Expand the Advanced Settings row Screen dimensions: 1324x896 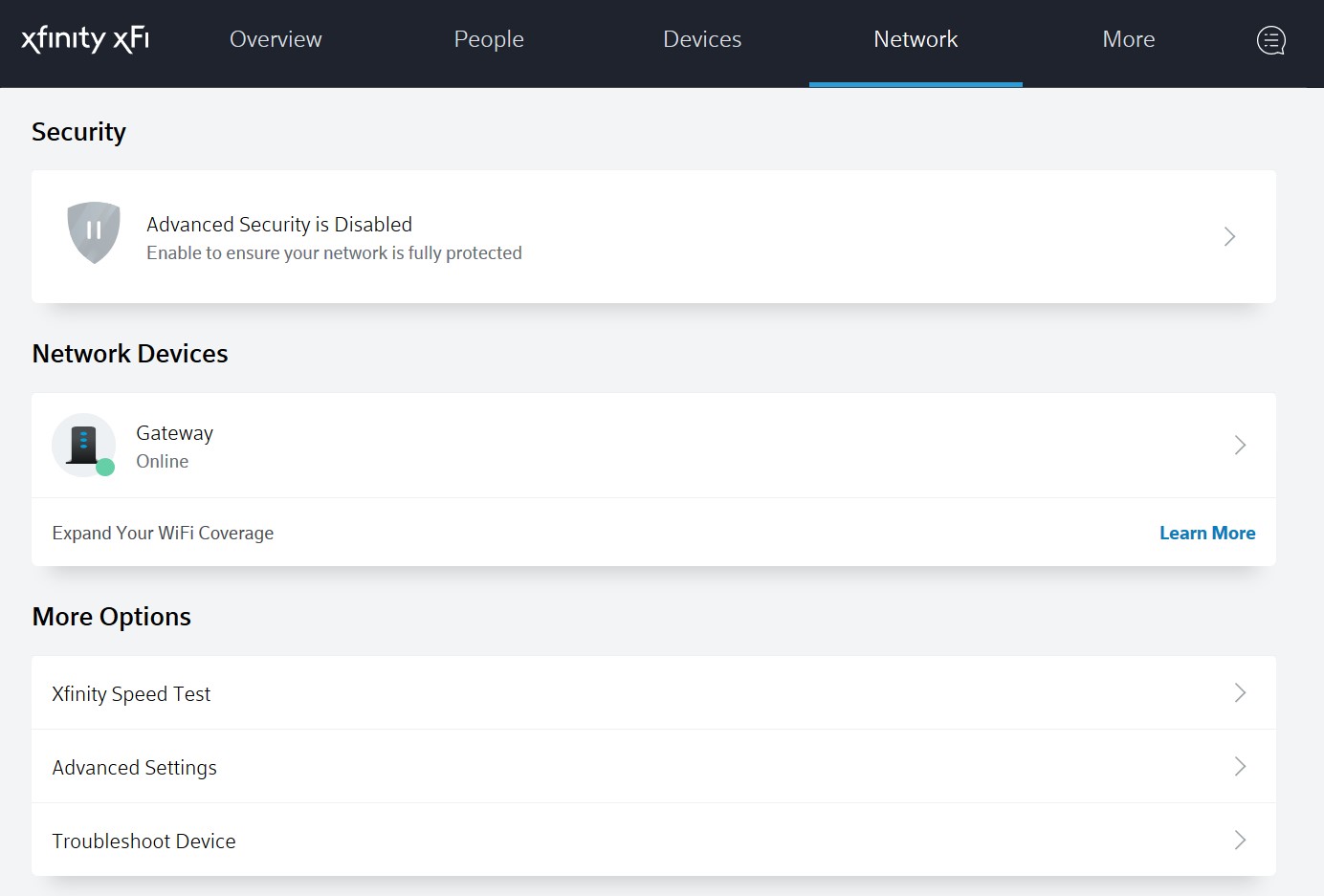(653, 766)
